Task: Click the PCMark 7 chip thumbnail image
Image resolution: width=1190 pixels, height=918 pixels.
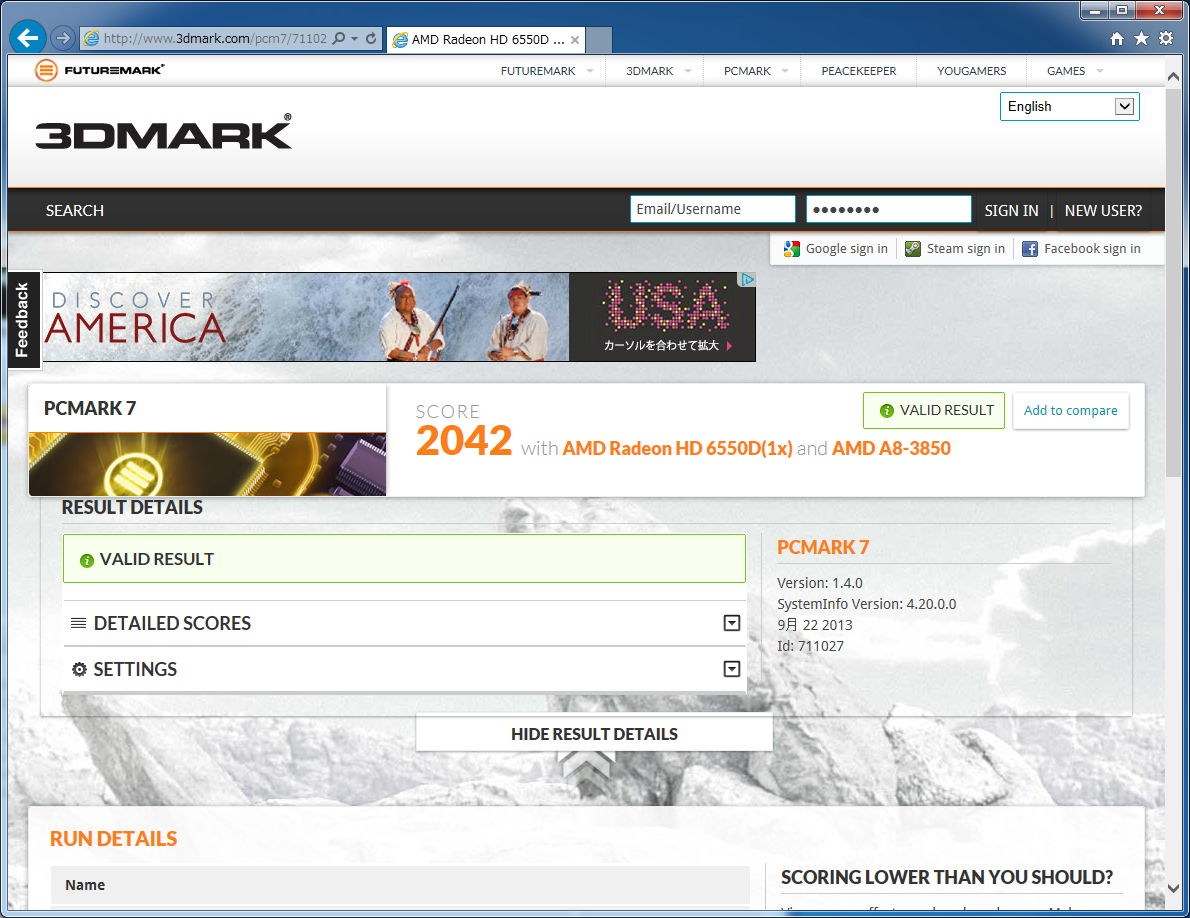Action: pyautogui.click(x=207, y=464)
